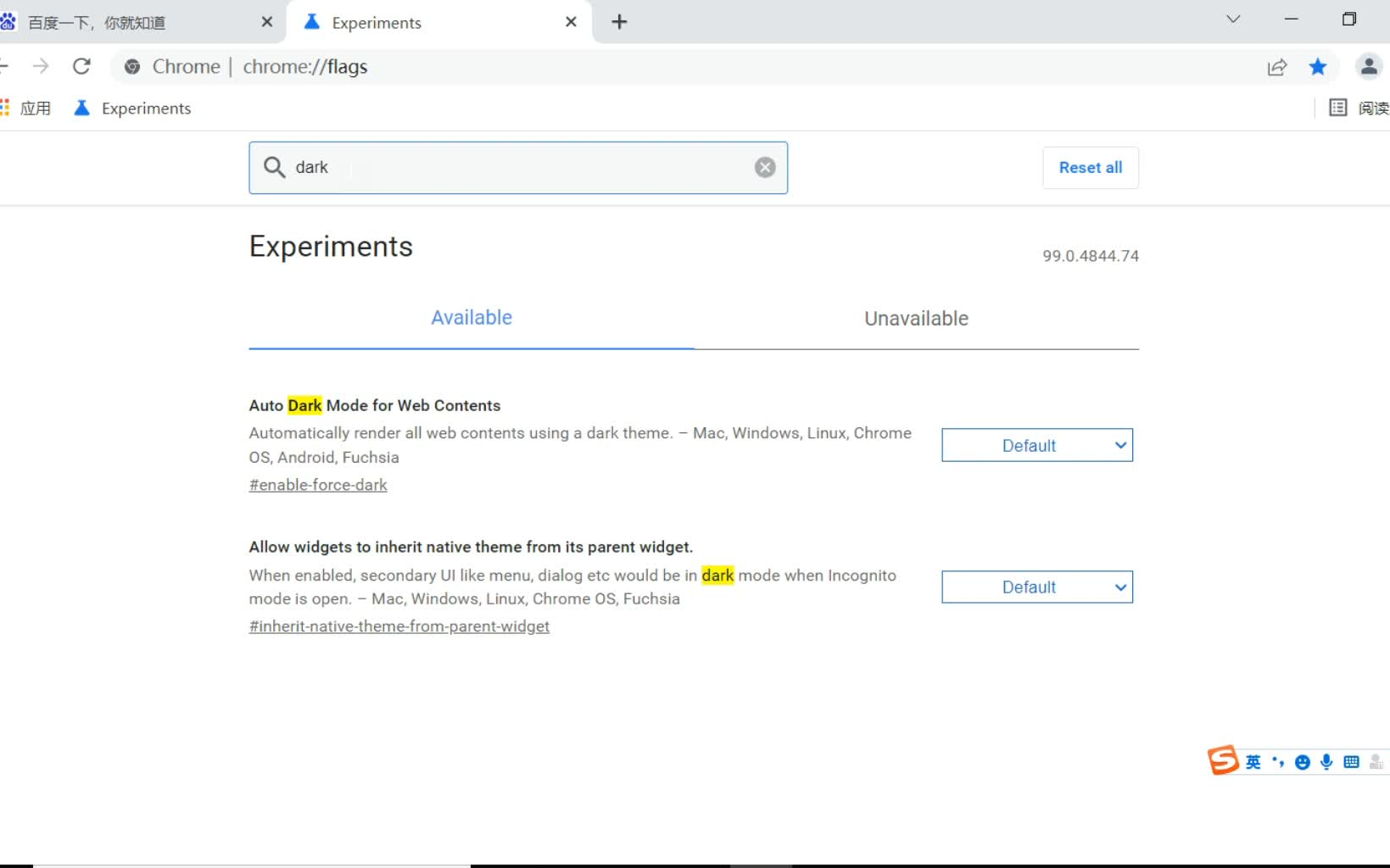Clear the dark search field with the X

coord(764,167)
